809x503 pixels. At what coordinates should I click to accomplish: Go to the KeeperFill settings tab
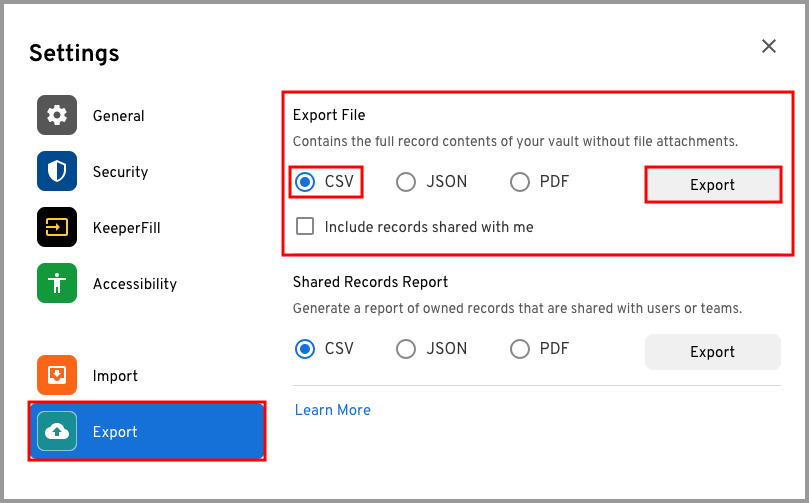126,228
